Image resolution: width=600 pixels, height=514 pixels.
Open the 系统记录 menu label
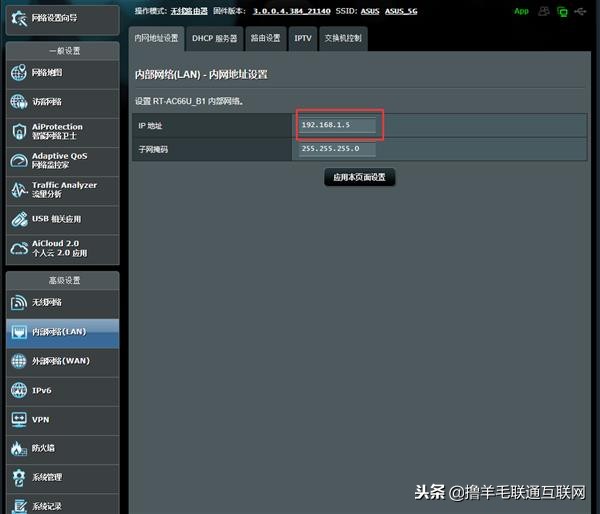[47, 506]
